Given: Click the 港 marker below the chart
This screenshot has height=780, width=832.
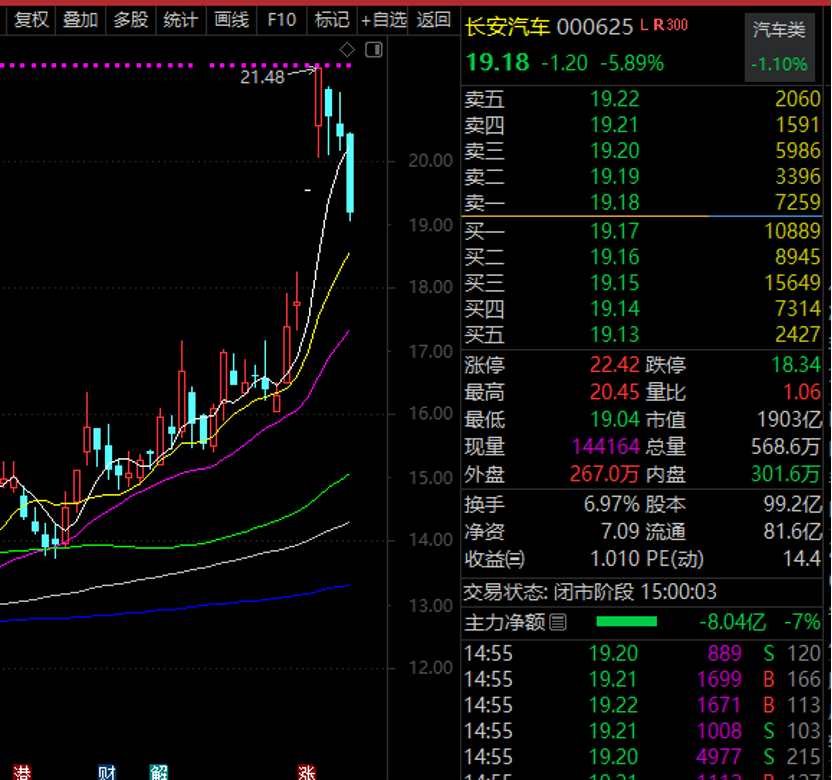Looking at the screenshot, I should [x=22, y=772].
